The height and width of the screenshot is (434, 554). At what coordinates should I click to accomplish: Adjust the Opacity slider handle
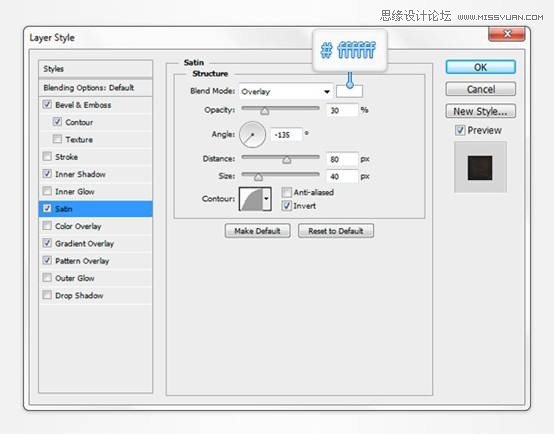pyautogui.click(x=265, y=112)
